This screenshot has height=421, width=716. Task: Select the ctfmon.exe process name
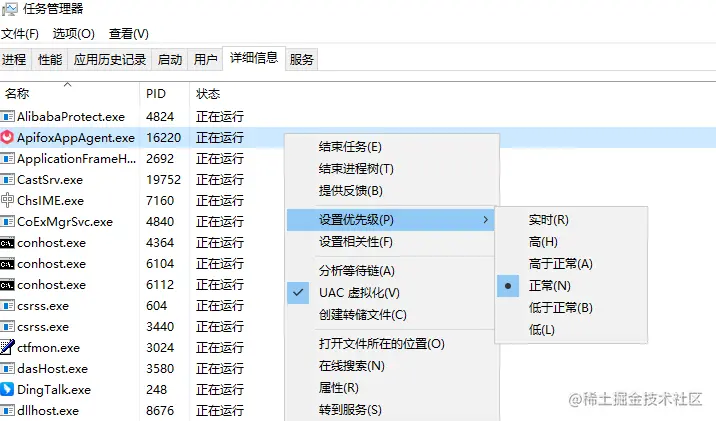[48, 348]
